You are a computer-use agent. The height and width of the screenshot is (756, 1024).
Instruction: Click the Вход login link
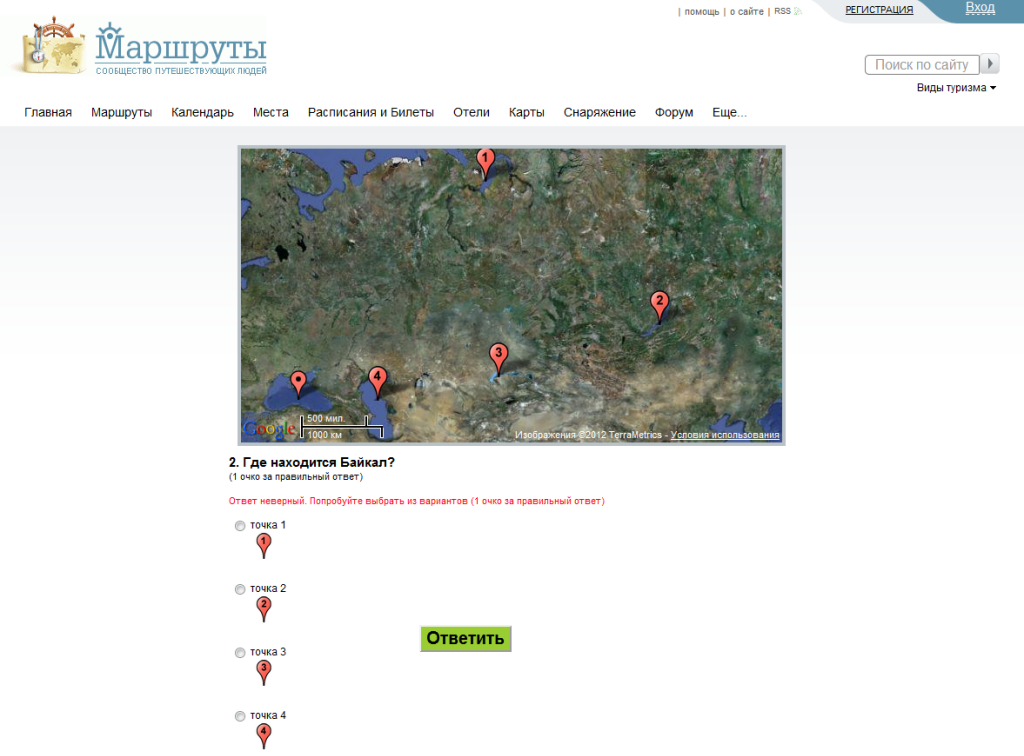coord(980,8)
